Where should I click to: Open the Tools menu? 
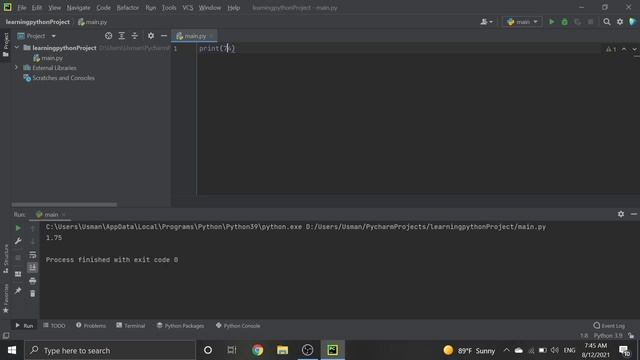[x=169, y=8]
